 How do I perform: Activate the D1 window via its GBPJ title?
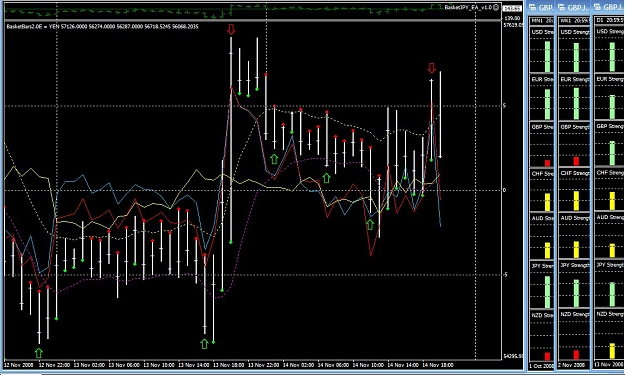(x=613, y=8)
